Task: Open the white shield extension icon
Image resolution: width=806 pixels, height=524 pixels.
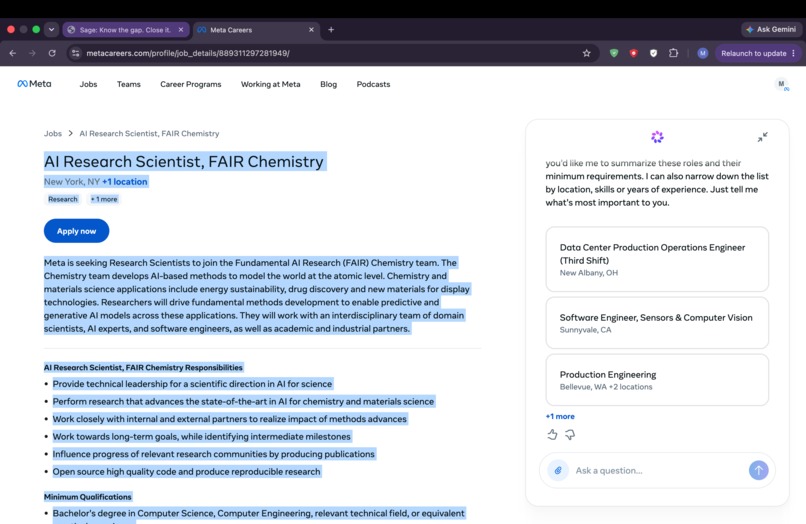Action: (x=653, y=53)
